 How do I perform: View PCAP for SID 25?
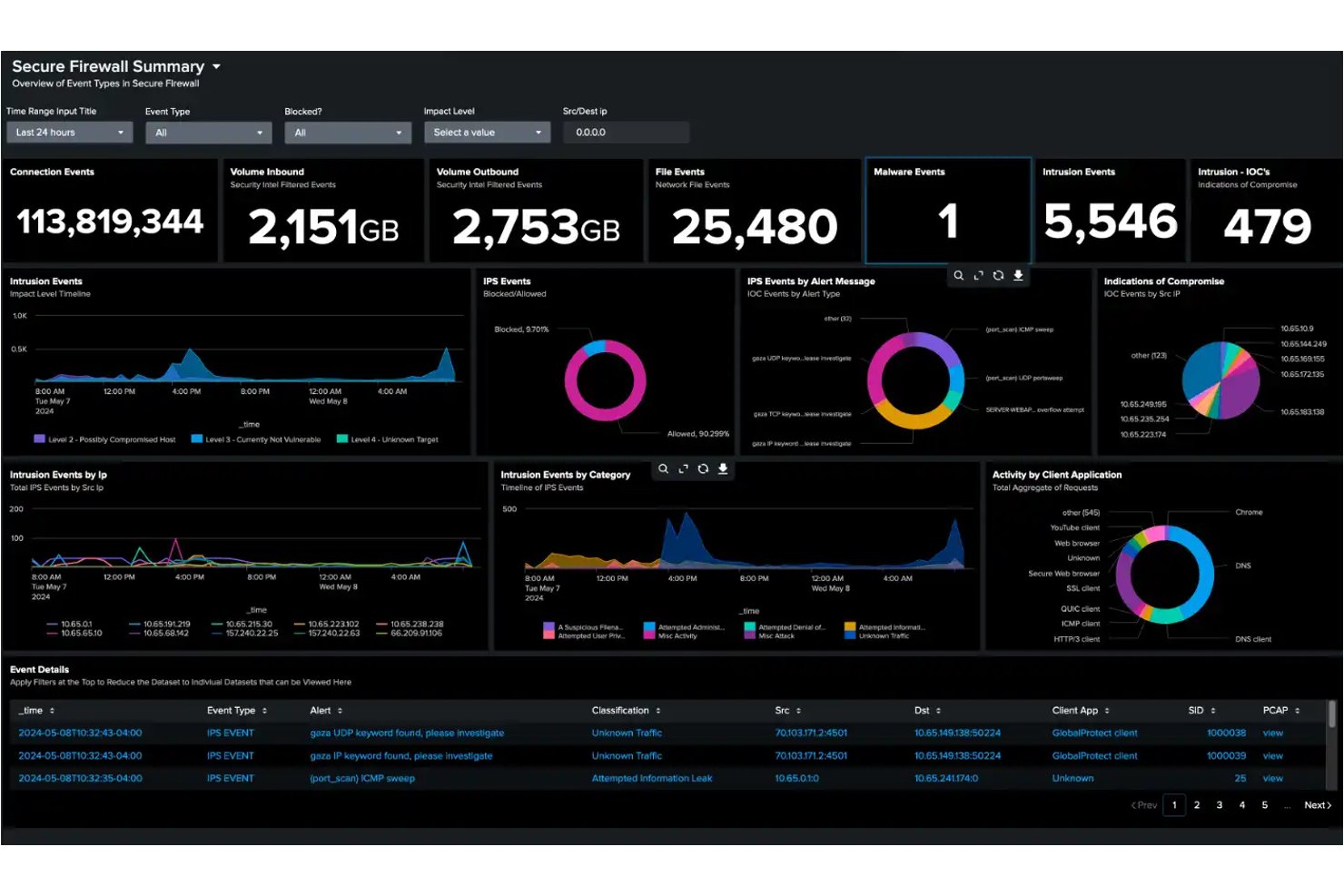[x=1272, y=779]
